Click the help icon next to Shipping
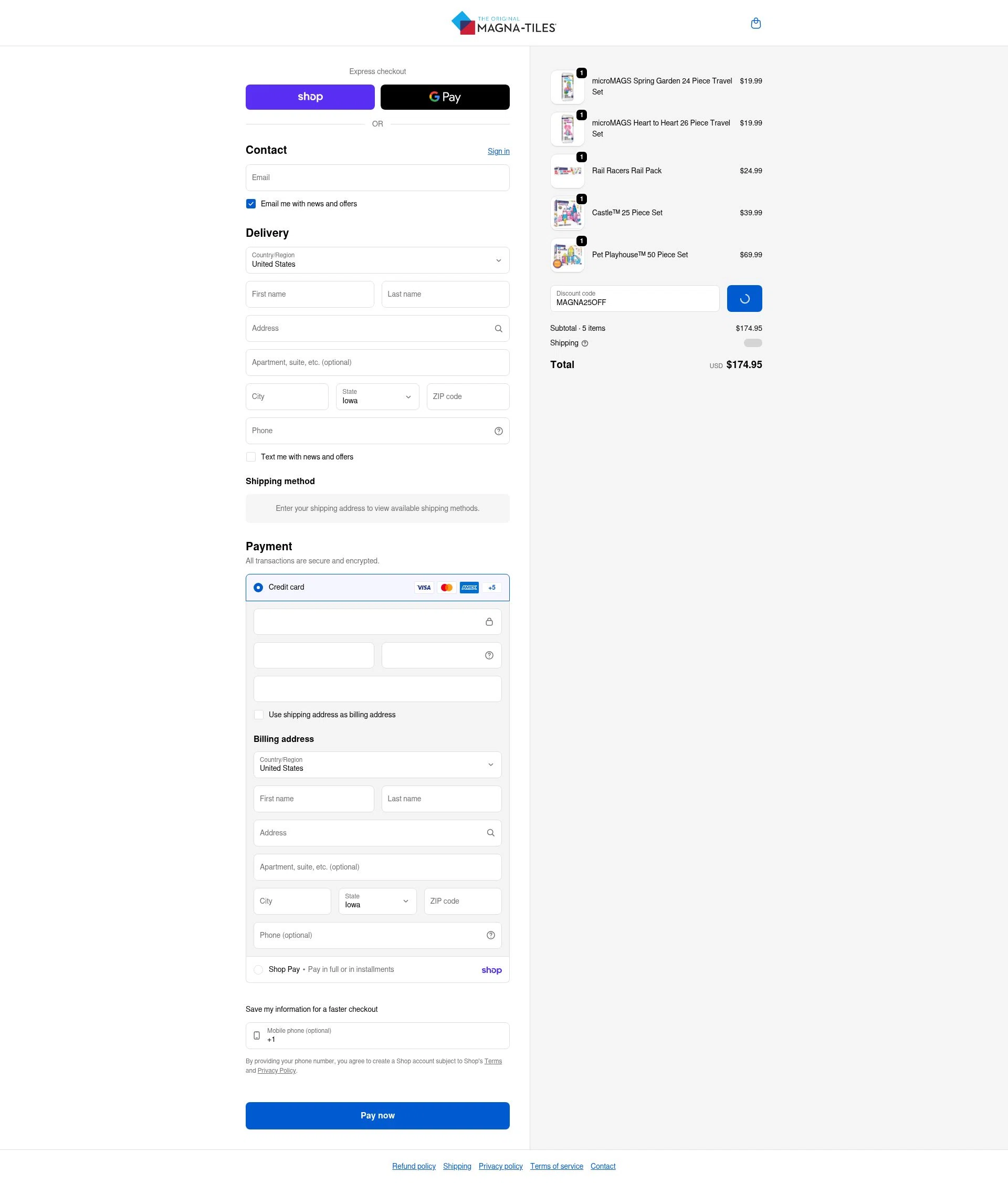The height and width of the screenshot is (1183, 1008). tap(584, 343)
